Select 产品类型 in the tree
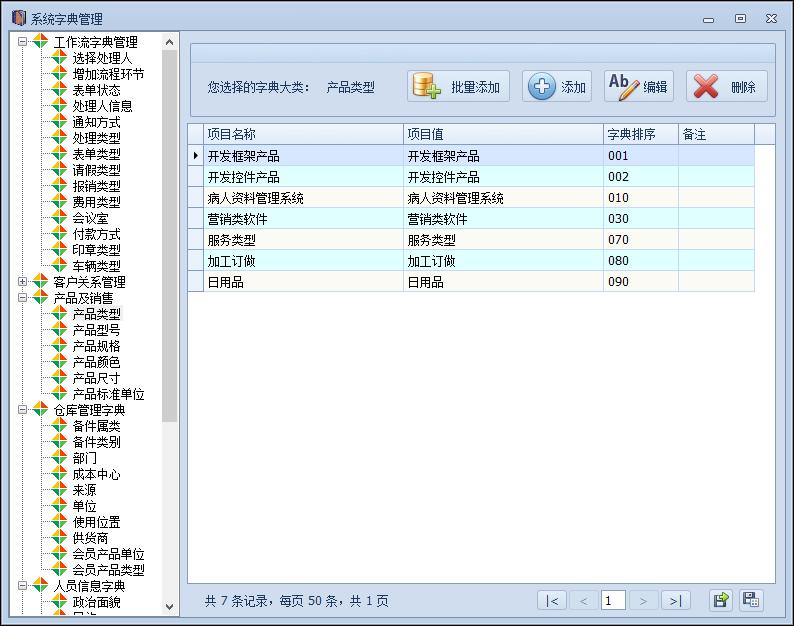 (96, 314)
